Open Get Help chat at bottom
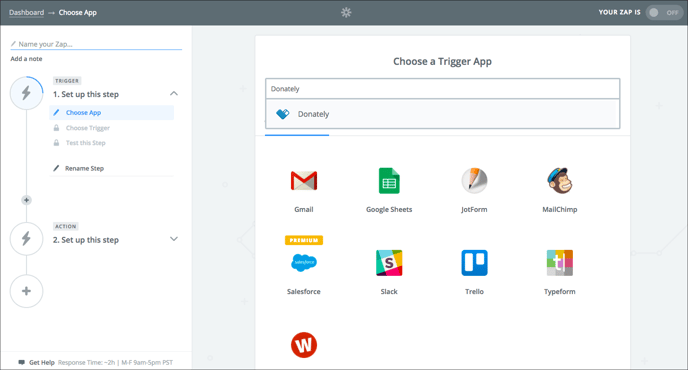Screen dimensions: 688x370 (x=36, y=363)
